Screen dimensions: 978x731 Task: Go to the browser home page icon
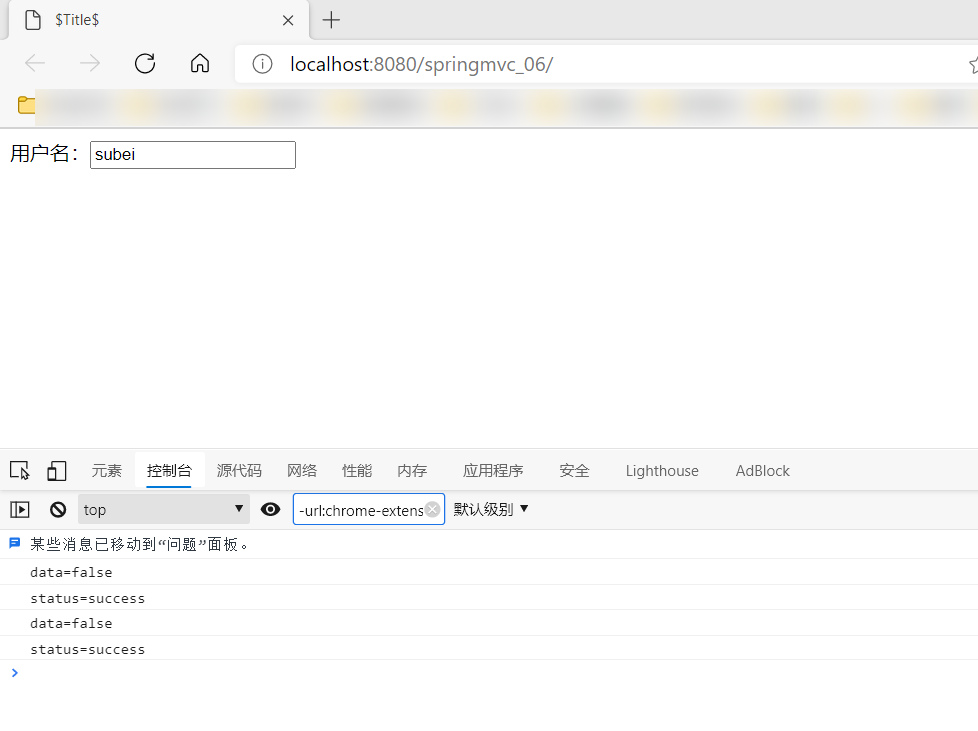click(200, 64)
